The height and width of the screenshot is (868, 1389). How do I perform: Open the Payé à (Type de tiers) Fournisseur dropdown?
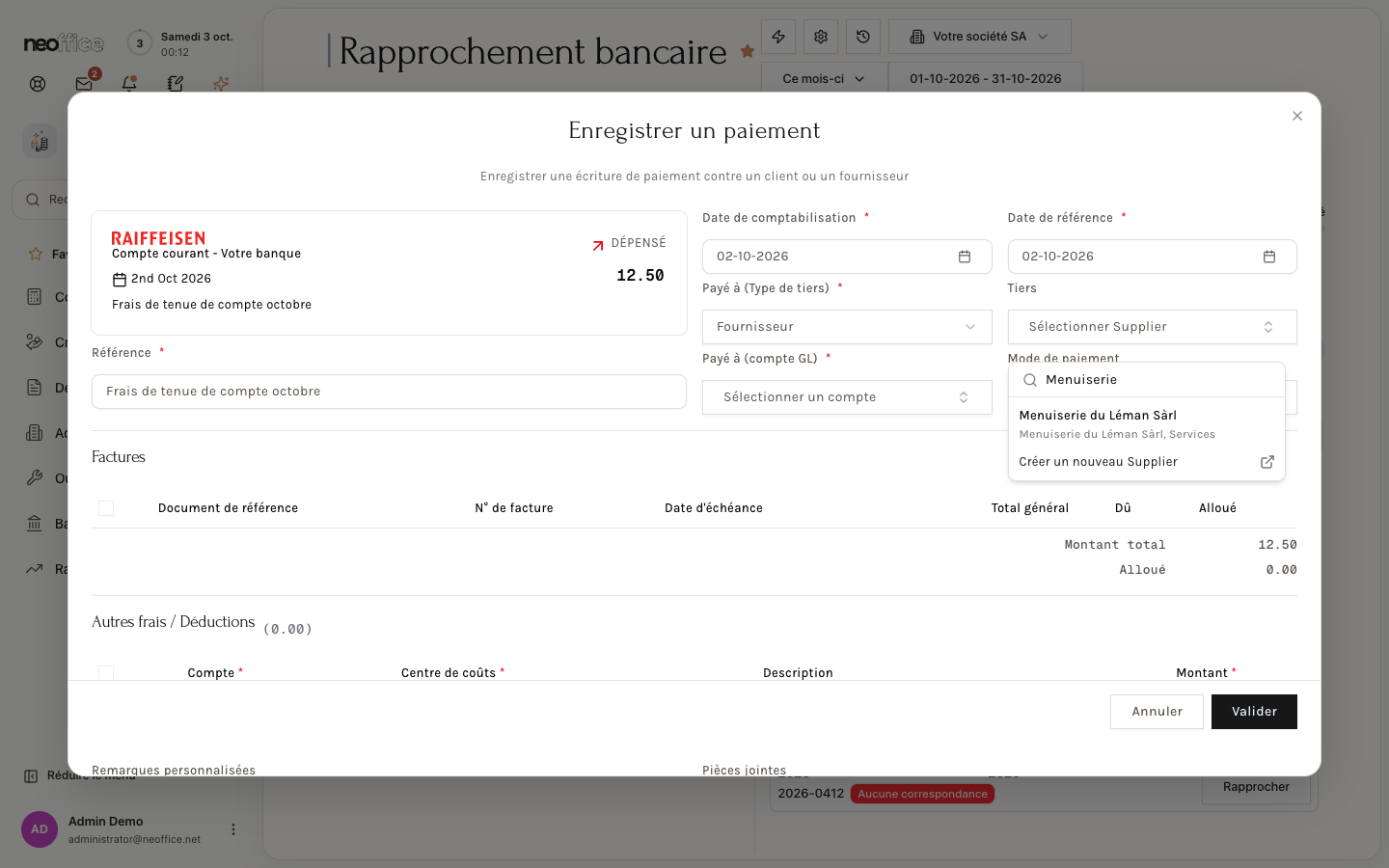(847, 327)
